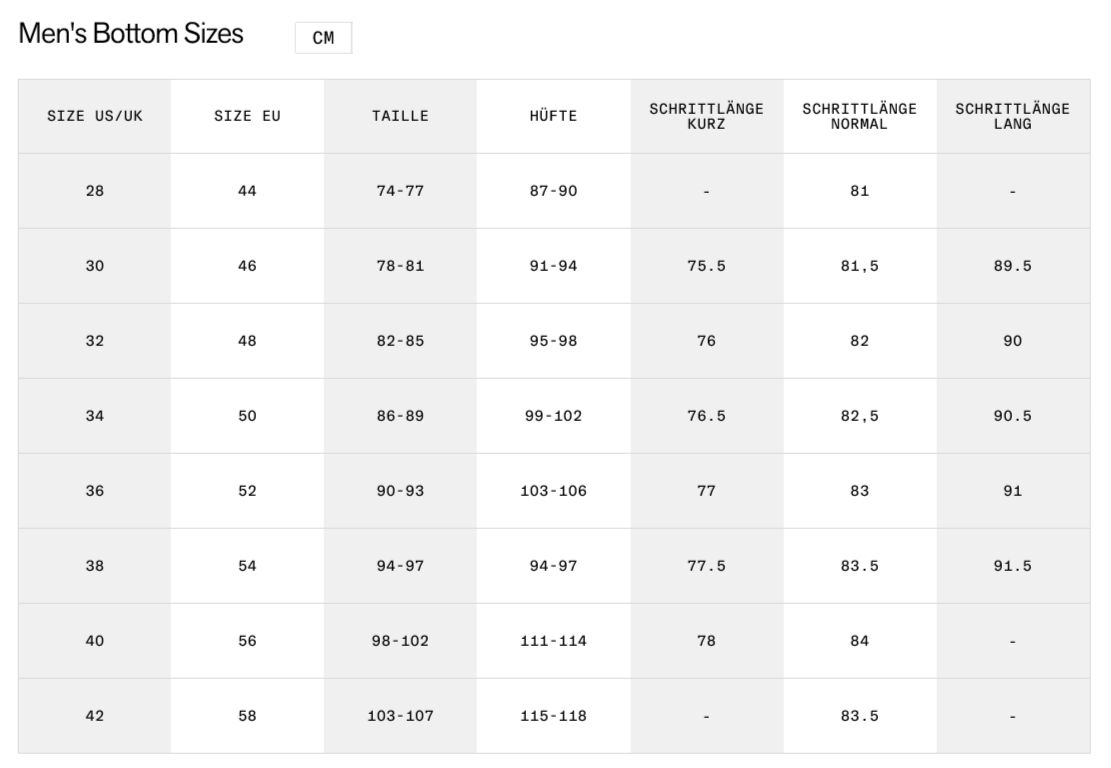
Task: Select US/UK size 28 cell
Action: point(95,191)
